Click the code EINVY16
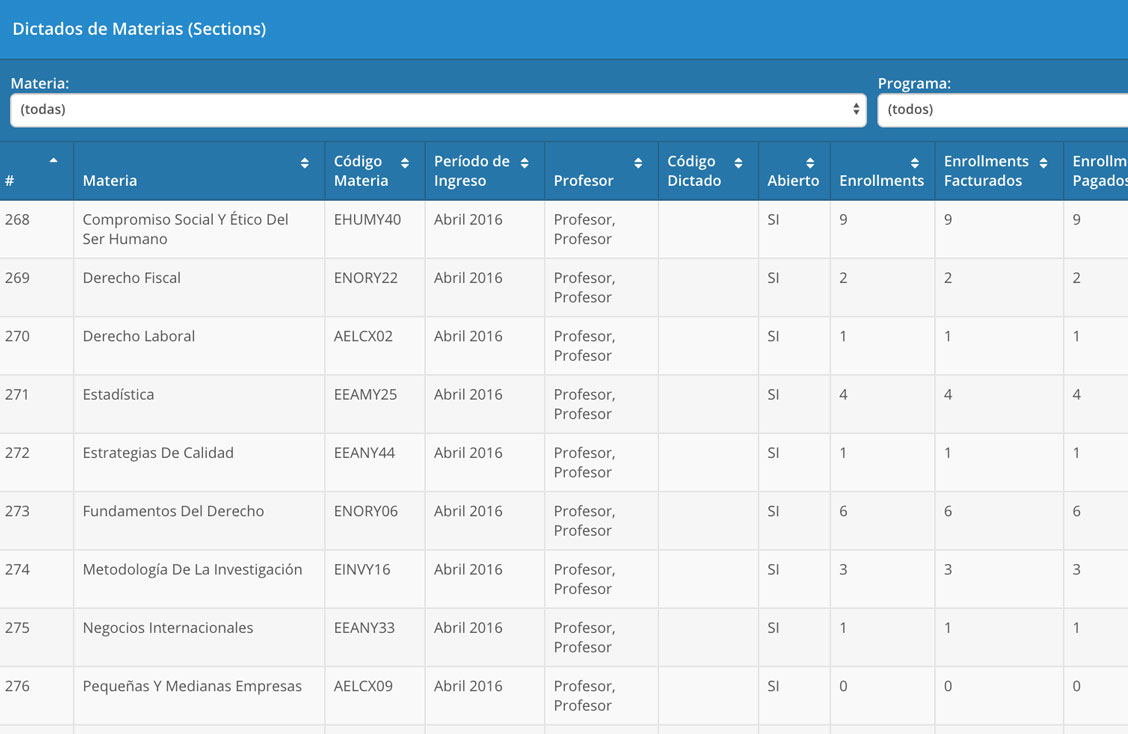This screenshot has width=1128, height=734. pyautogui.click(x=362, y=569)
